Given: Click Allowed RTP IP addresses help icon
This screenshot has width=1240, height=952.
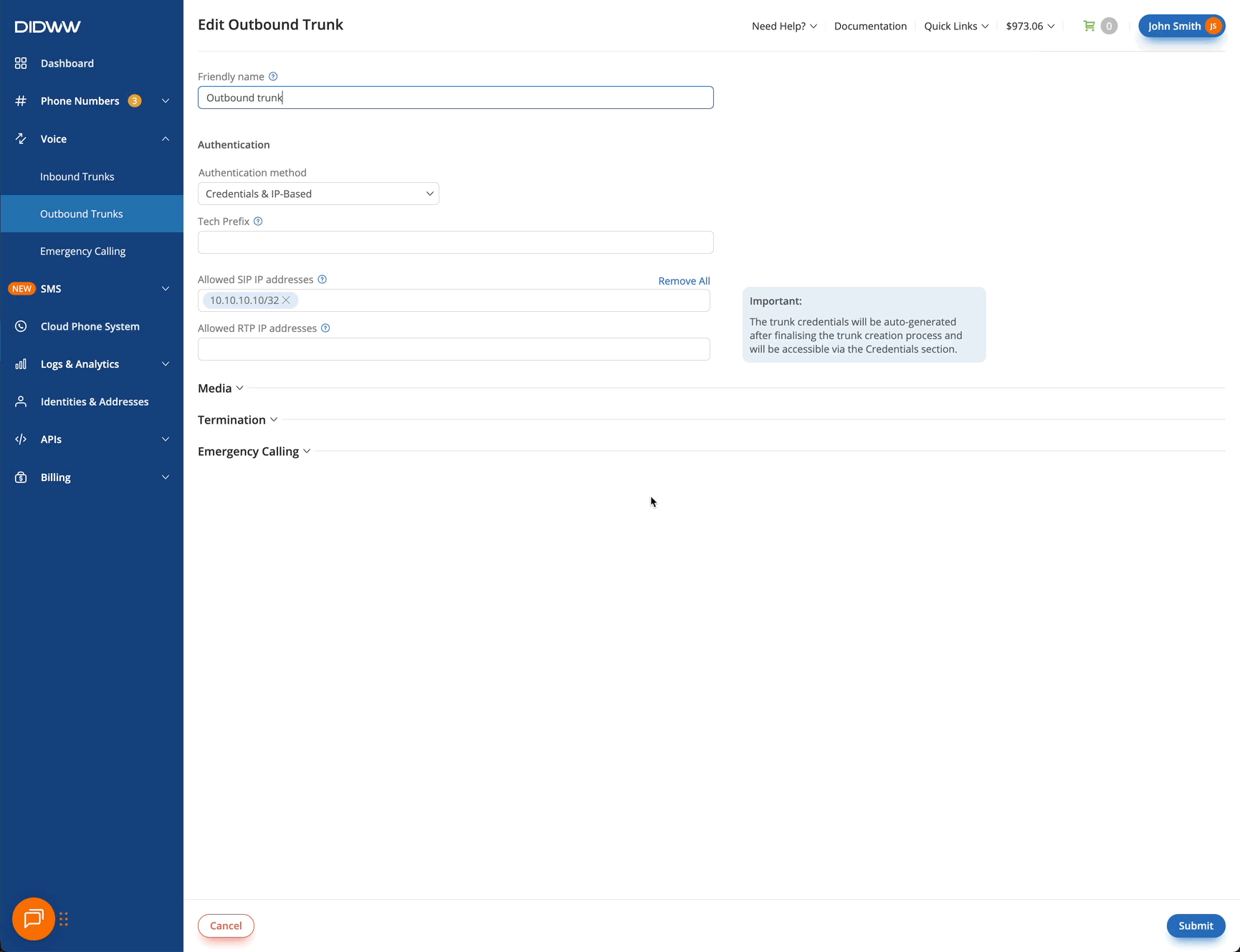Looking at the screenshot, I should [325, 328].
